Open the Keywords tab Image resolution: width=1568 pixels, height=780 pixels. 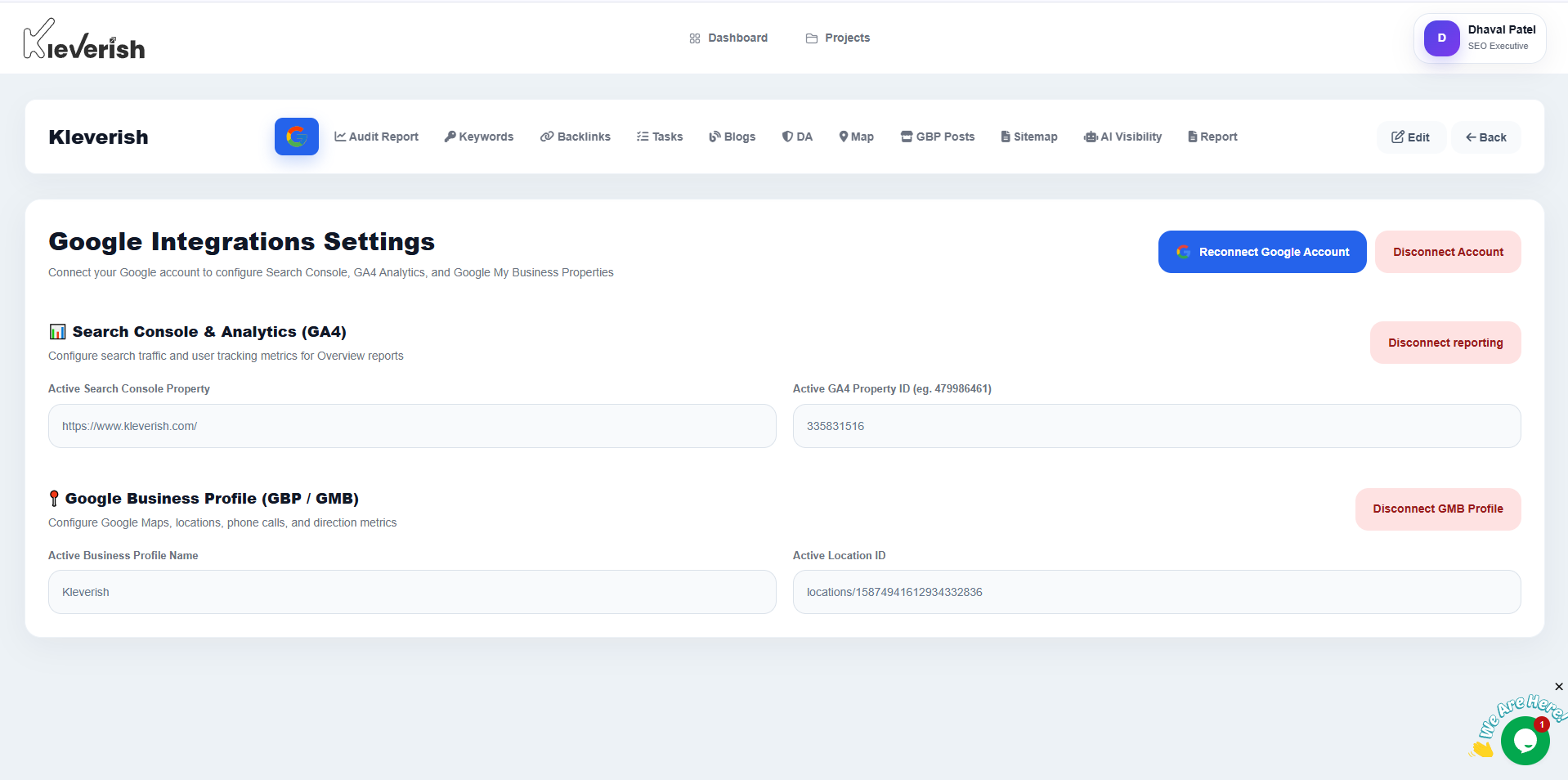(x=479, y=137)
